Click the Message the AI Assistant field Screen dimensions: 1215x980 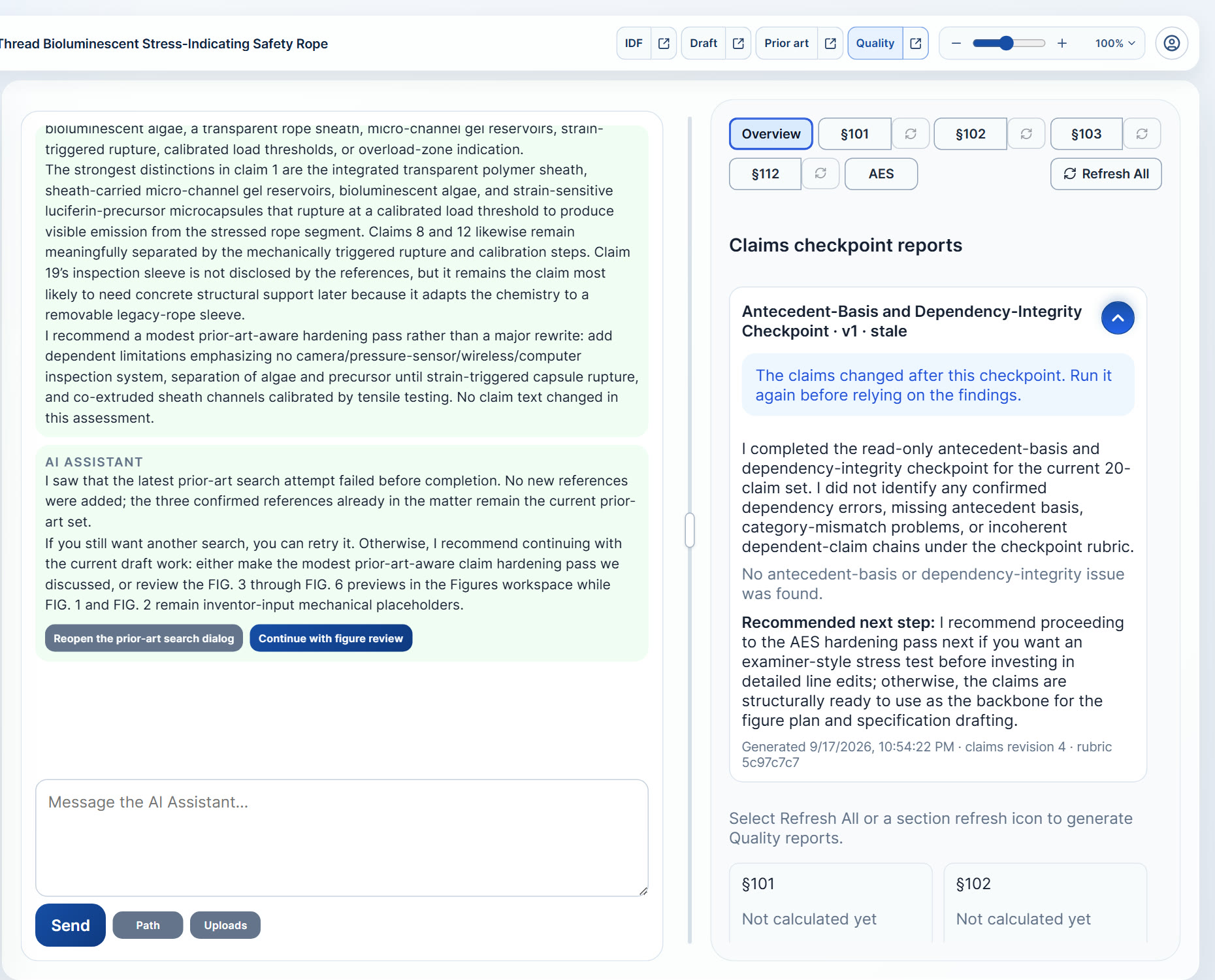(342, 838)
